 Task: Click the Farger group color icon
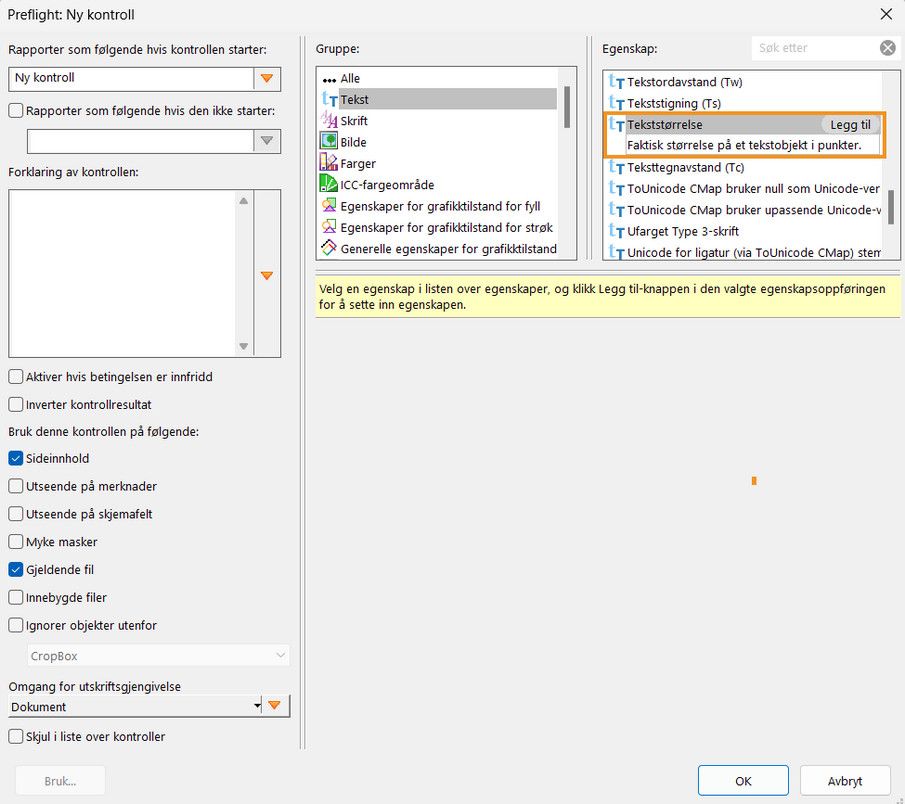point(328,162)
